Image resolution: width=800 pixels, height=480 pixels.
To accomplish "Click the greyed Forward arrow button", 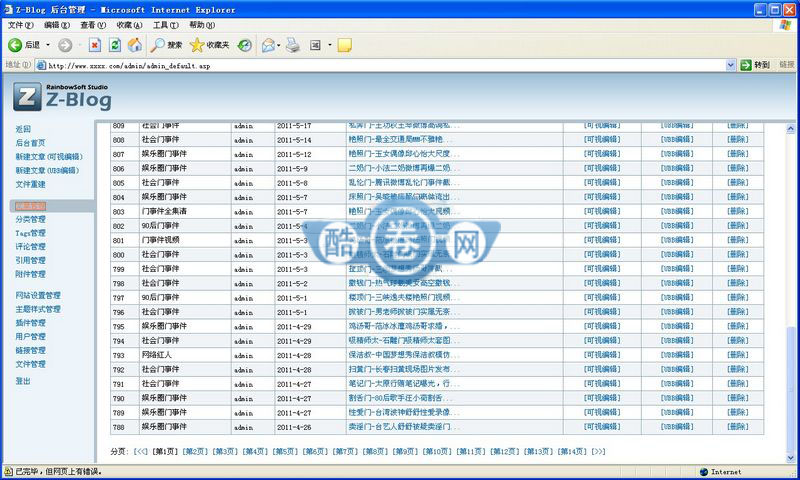I will [65, 45].
